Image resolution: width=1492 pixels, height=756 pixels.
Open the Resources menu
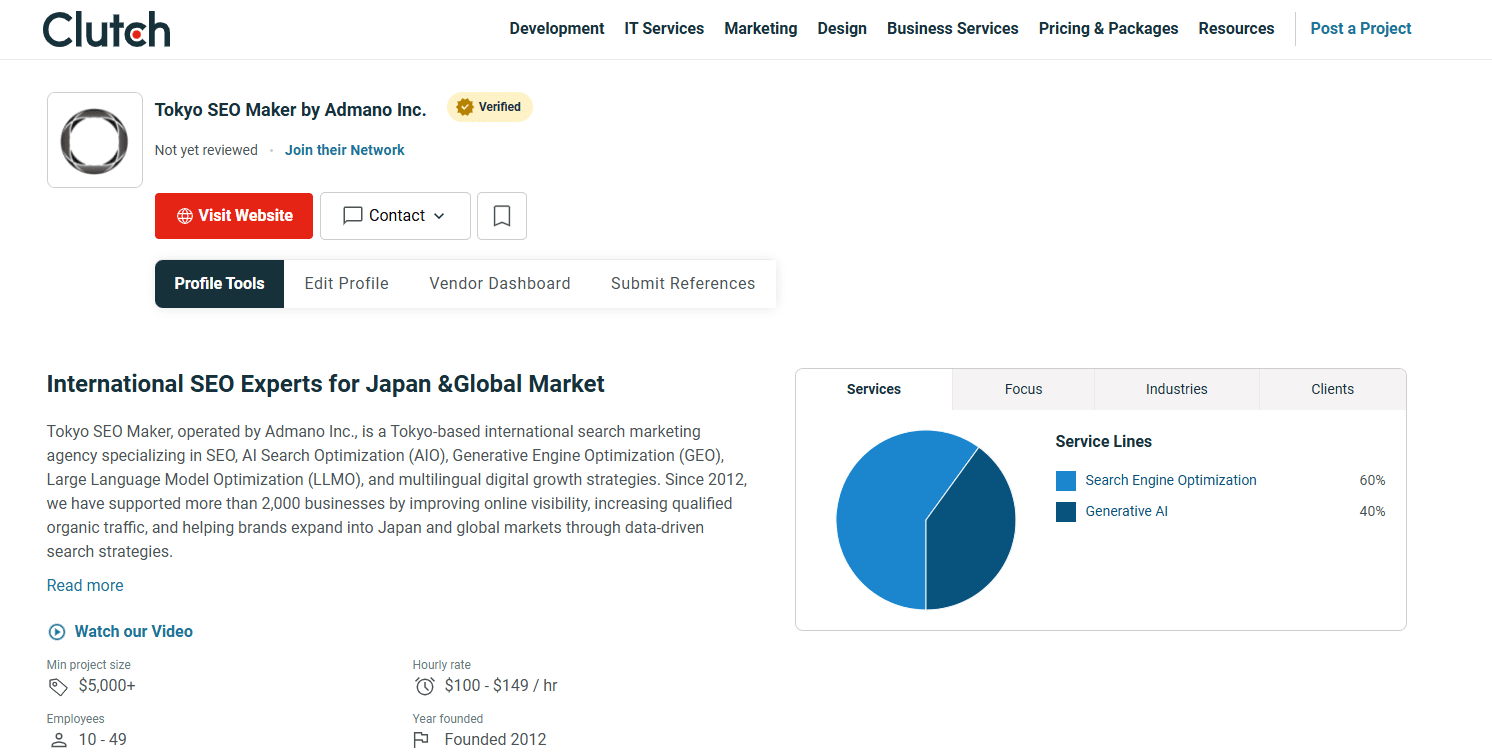pos(1237,29)
